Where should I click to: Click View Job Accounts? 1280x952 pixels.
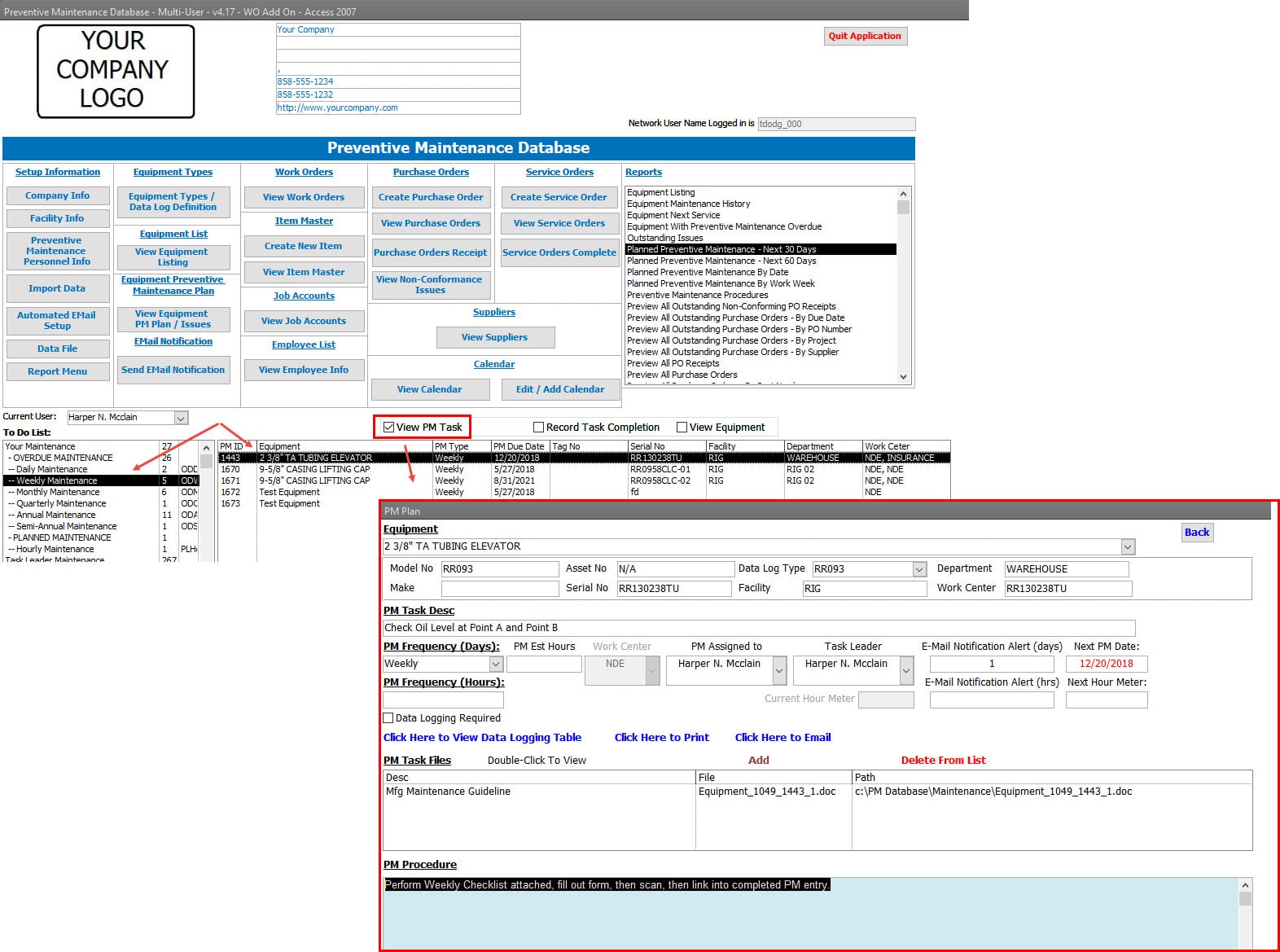click(304, 321)
